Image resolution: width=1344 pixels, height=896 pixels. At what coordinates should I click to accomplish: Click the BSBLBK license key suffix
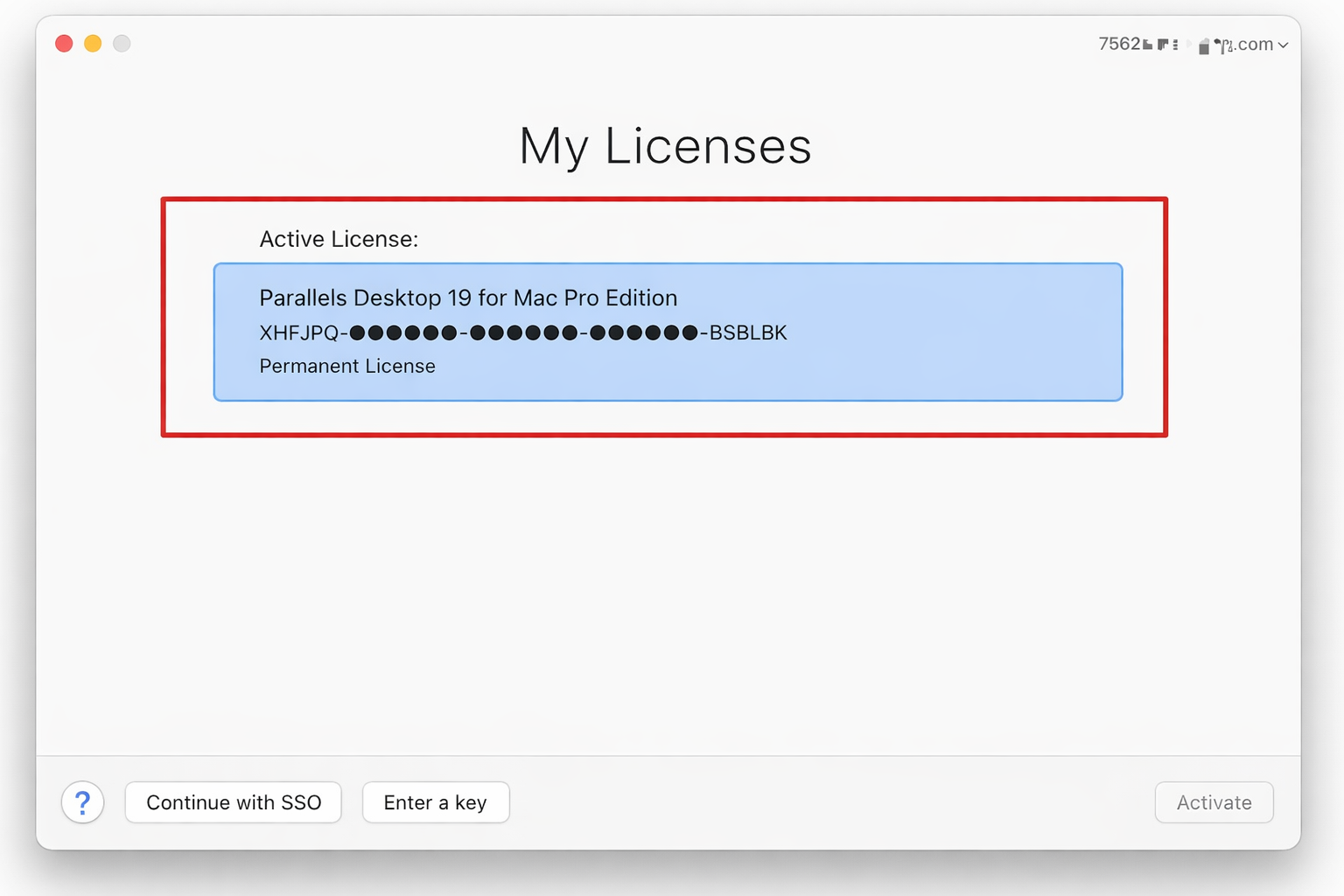click(x=748, y=333)
